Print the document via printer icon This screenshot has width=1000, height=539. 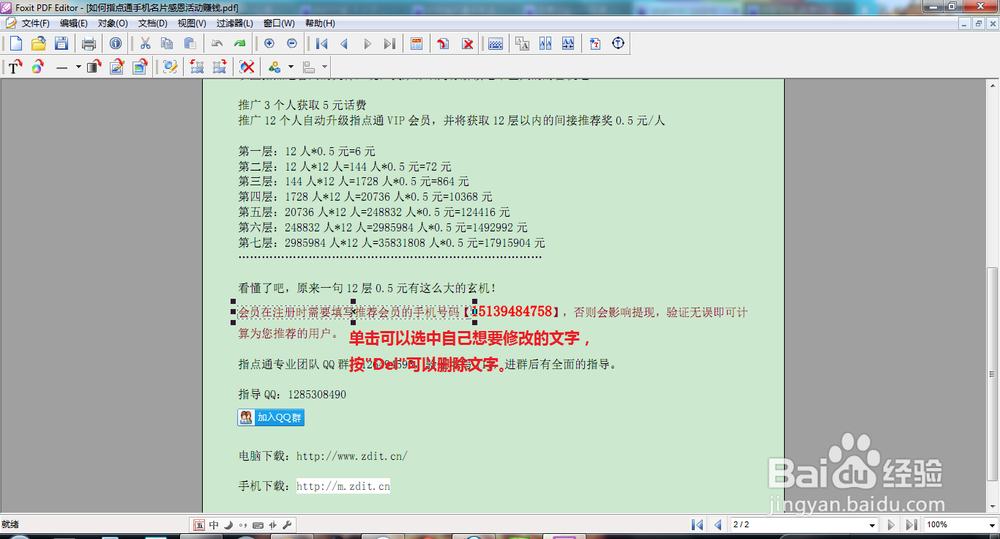(89, 43)
